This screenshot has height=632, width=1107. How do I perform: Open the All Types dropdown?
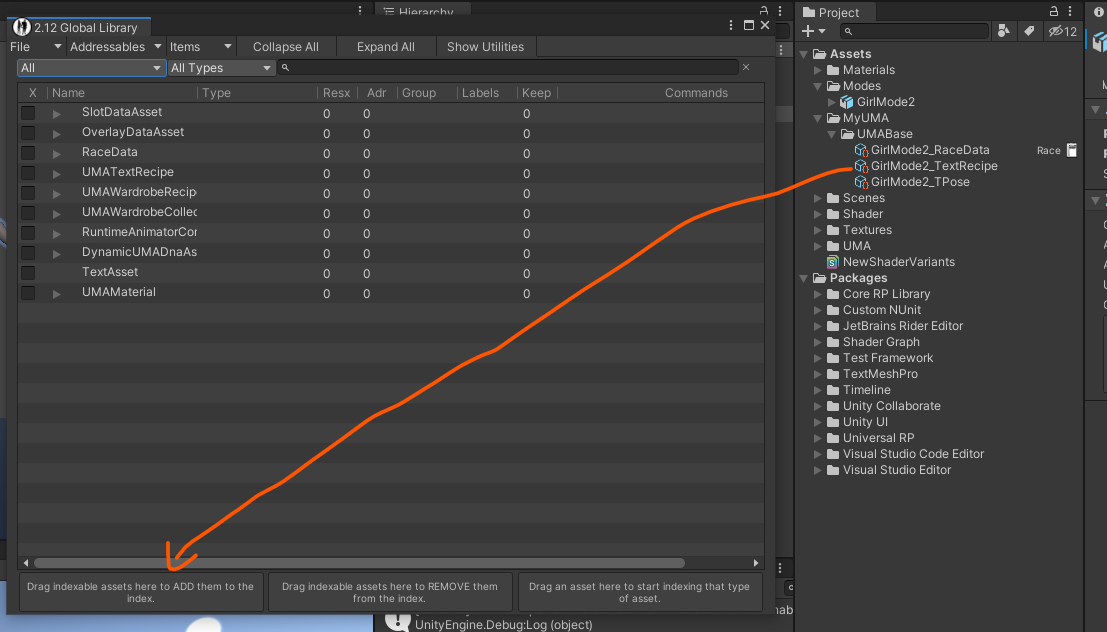221,68
